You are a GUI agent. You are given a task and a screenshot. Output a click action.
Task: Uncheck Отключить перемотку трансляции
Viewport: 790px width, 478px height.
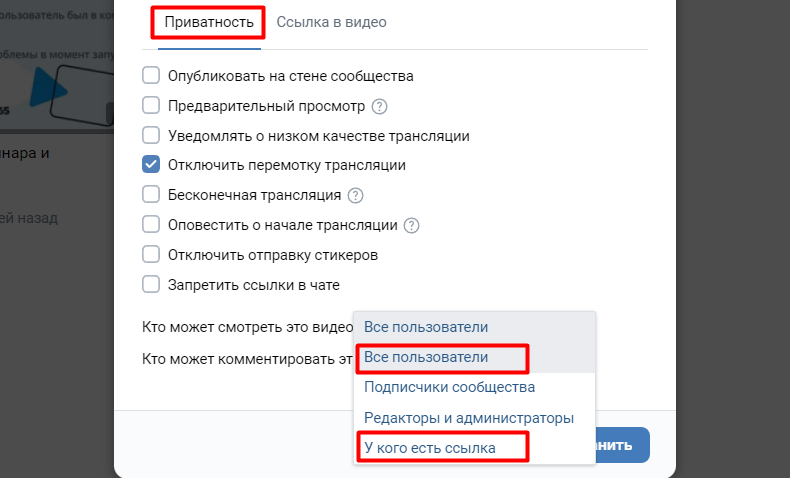point(151,166)
